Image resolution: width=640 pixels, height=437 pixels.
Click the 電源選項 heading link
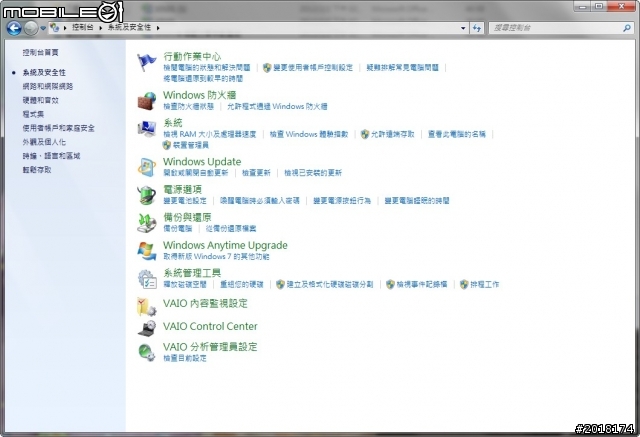[x=182, y=189]
